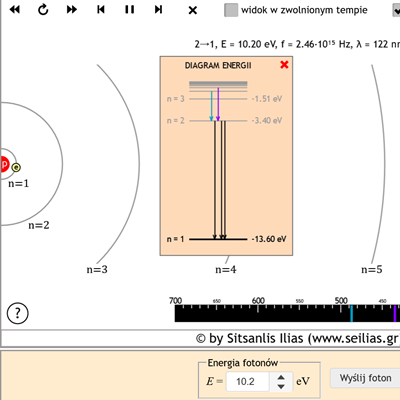The width and height of the screenshot is (400, 400).
Task: Click the photon energy input field
Action: tap(247, 382)
